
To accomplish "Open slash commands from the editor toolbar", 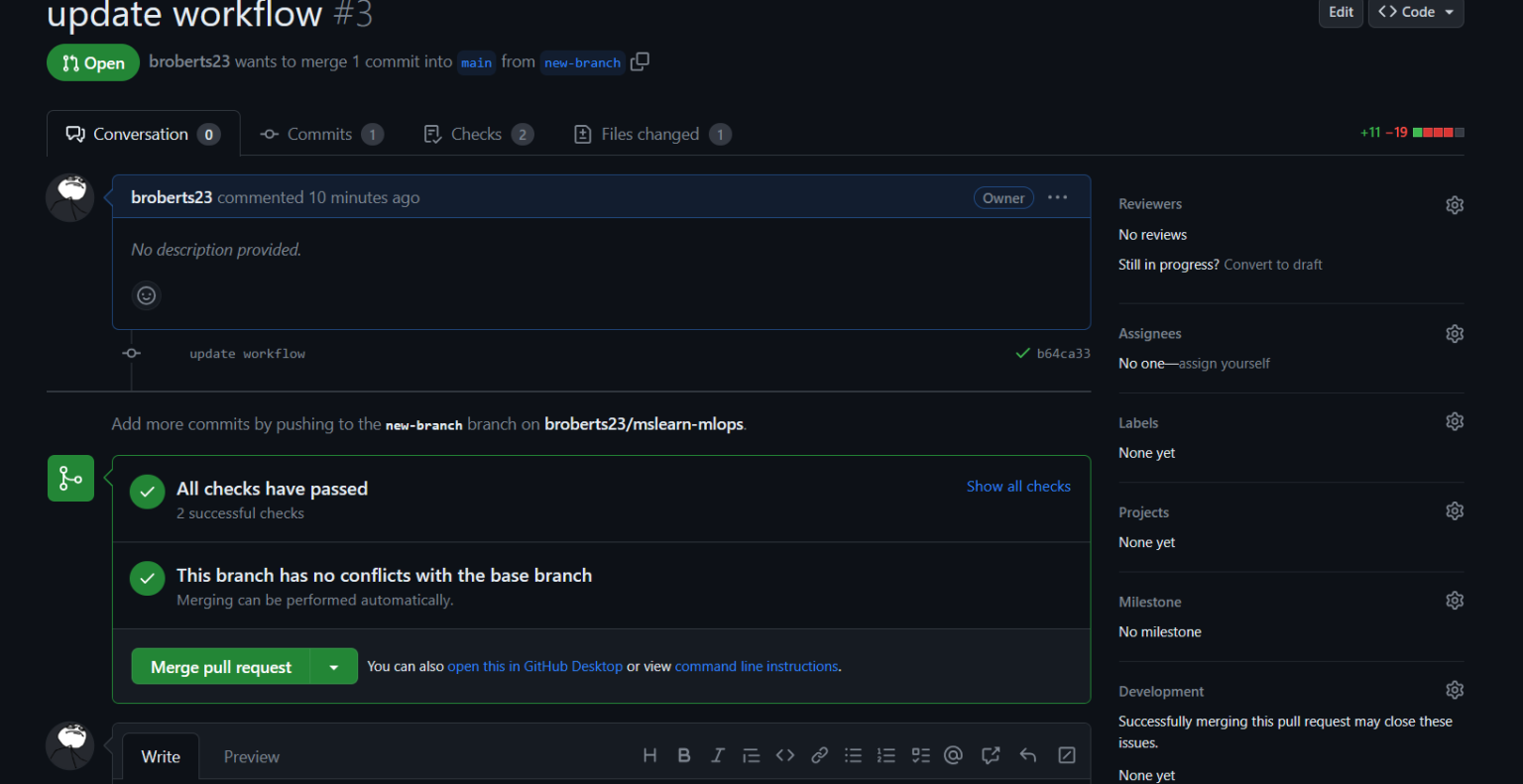I will [x=1067, y=755].
